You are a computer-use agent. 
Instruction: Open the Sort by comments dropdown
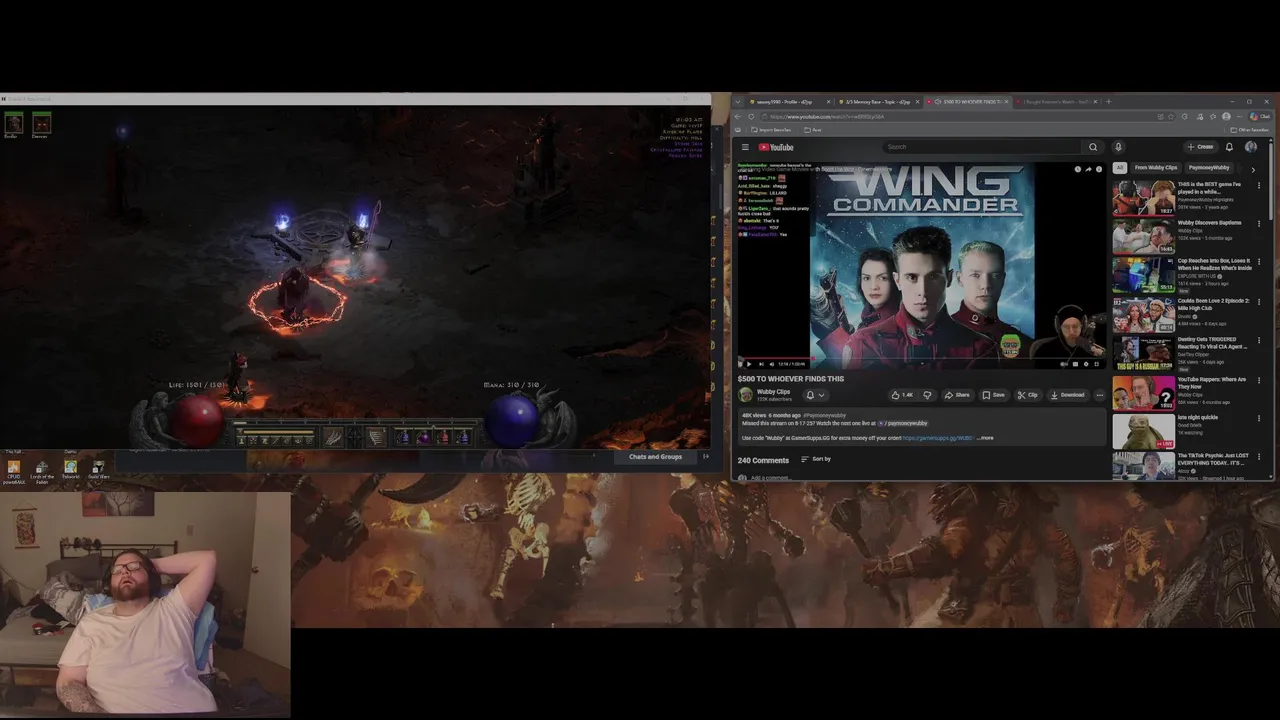pyautogui.click(x=816, y=459)
